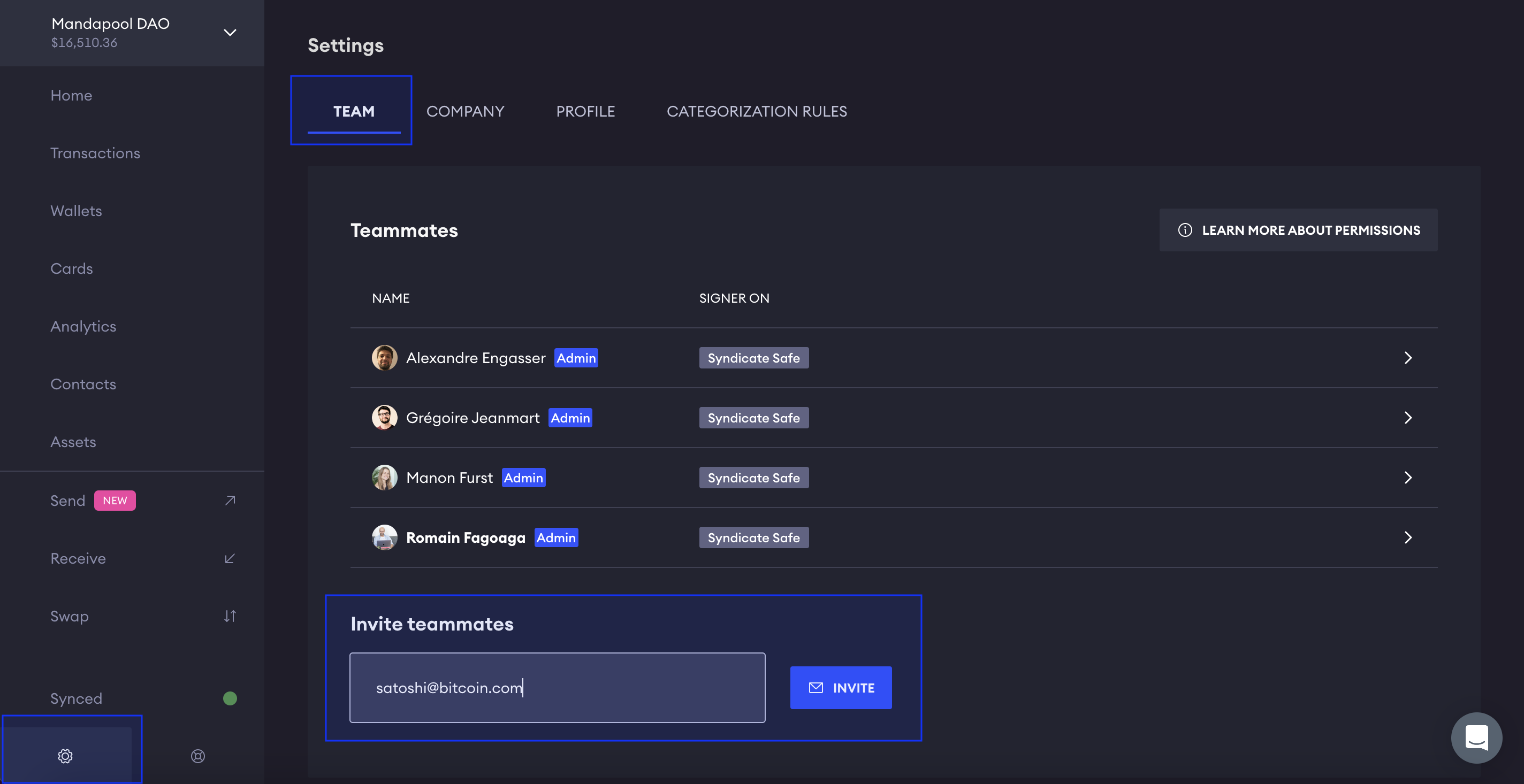This screenshot has height=784, width=1524.
Task: Click the green Synced status dot
Action: [x=230, y=698]
